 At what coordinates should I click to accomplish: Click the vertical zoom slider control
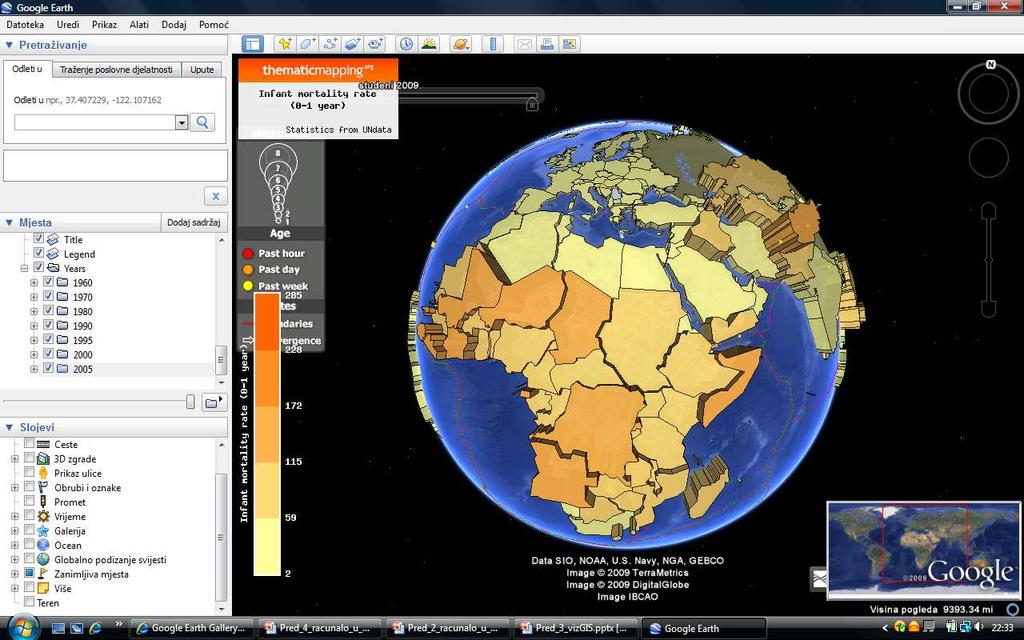[988, 260]
